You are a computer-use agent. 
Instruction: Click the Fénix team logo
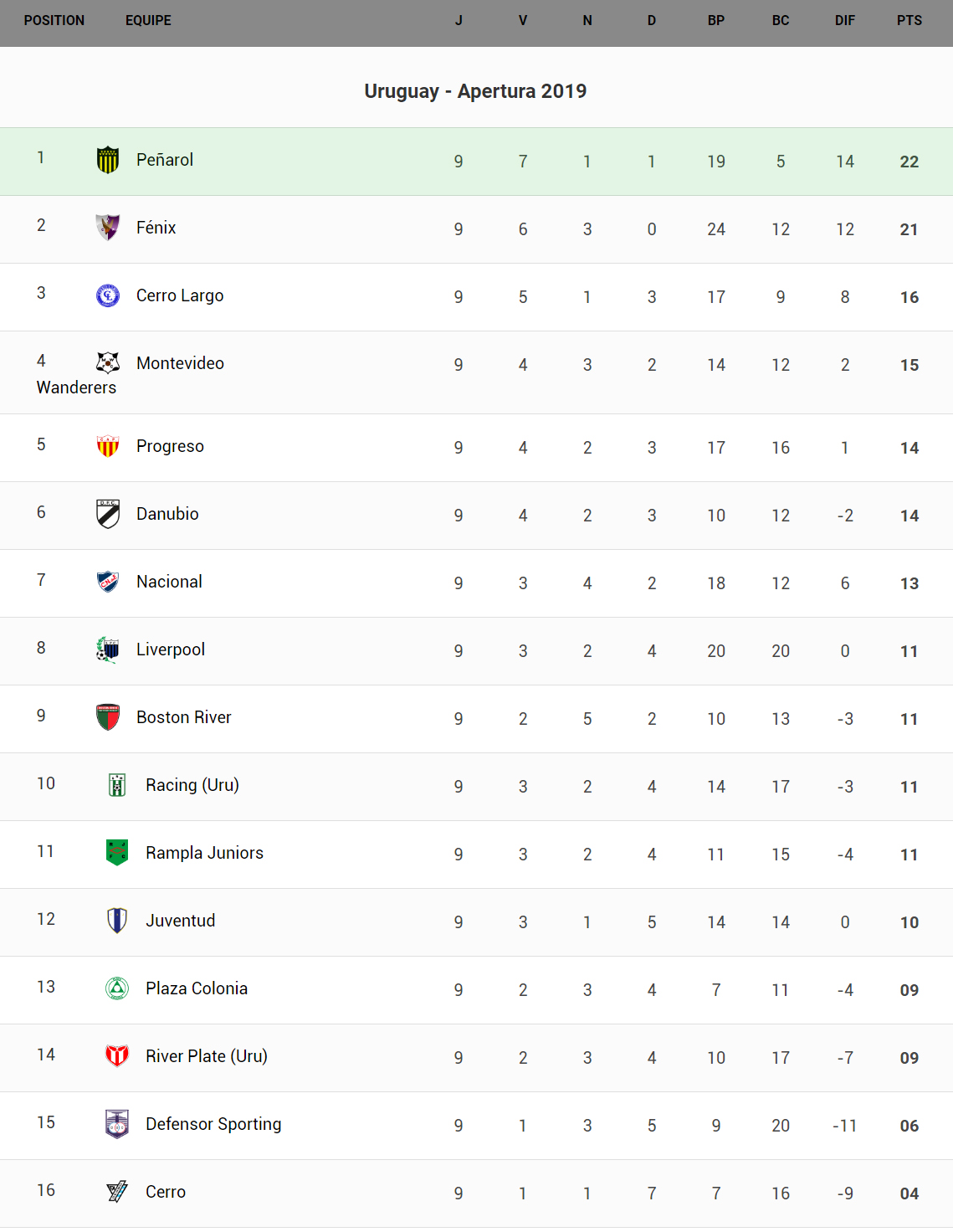108,228
